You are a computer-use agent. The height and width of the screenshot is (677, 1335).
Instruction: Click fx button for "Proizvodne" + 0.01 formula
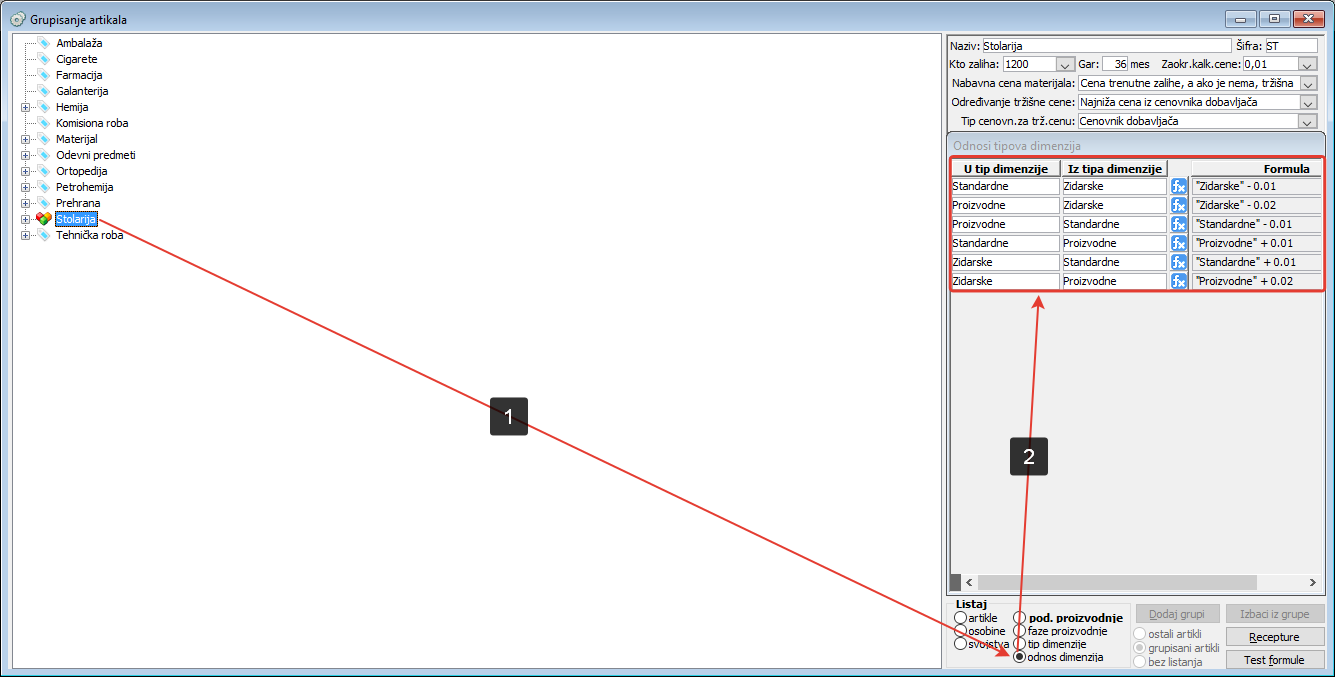pyautogui.click(x=1178, y=243)
